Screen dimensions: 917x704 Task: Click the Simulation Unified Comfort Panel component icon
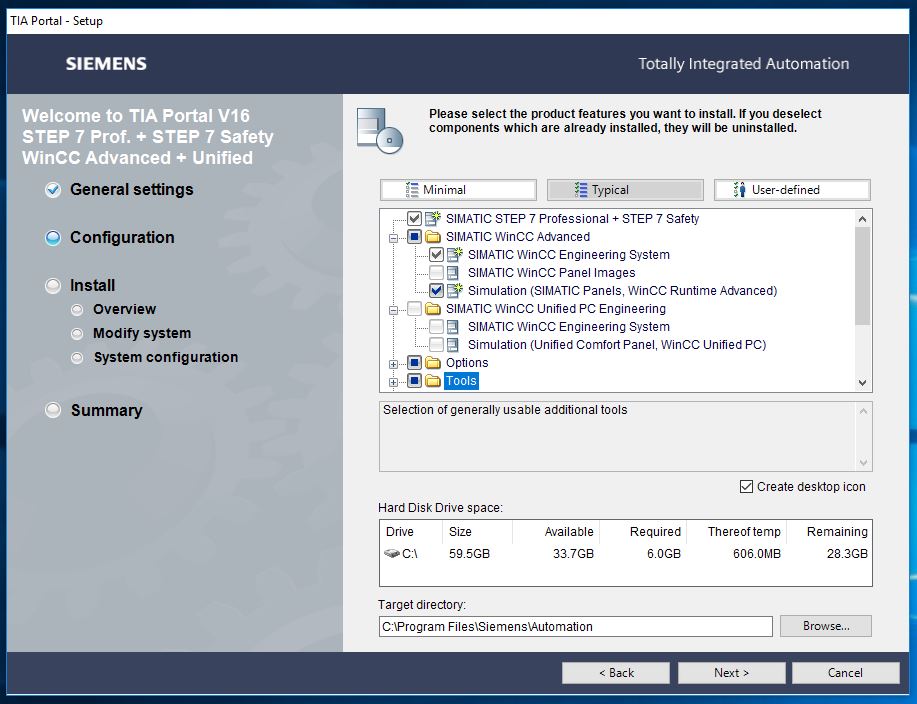454,345
